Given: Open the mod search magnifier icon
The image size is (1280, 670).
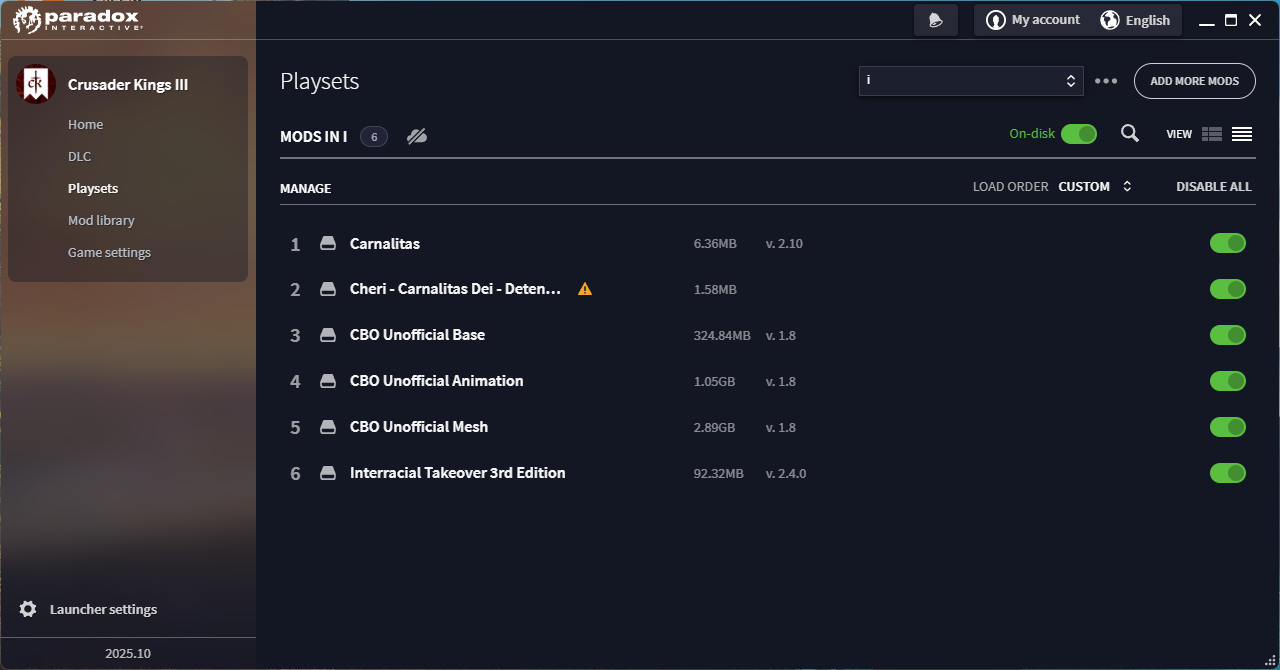Looking at the screenshot, I should (1130, 133).
